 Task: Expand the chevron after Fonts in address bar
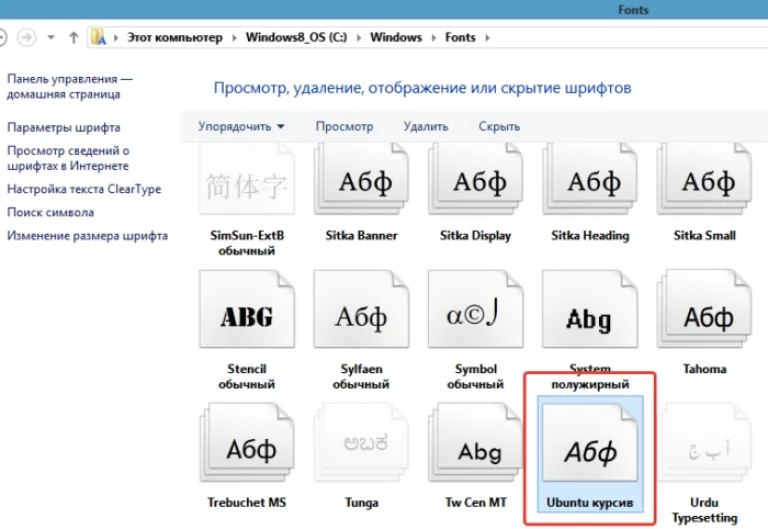[x=487, y=38]
